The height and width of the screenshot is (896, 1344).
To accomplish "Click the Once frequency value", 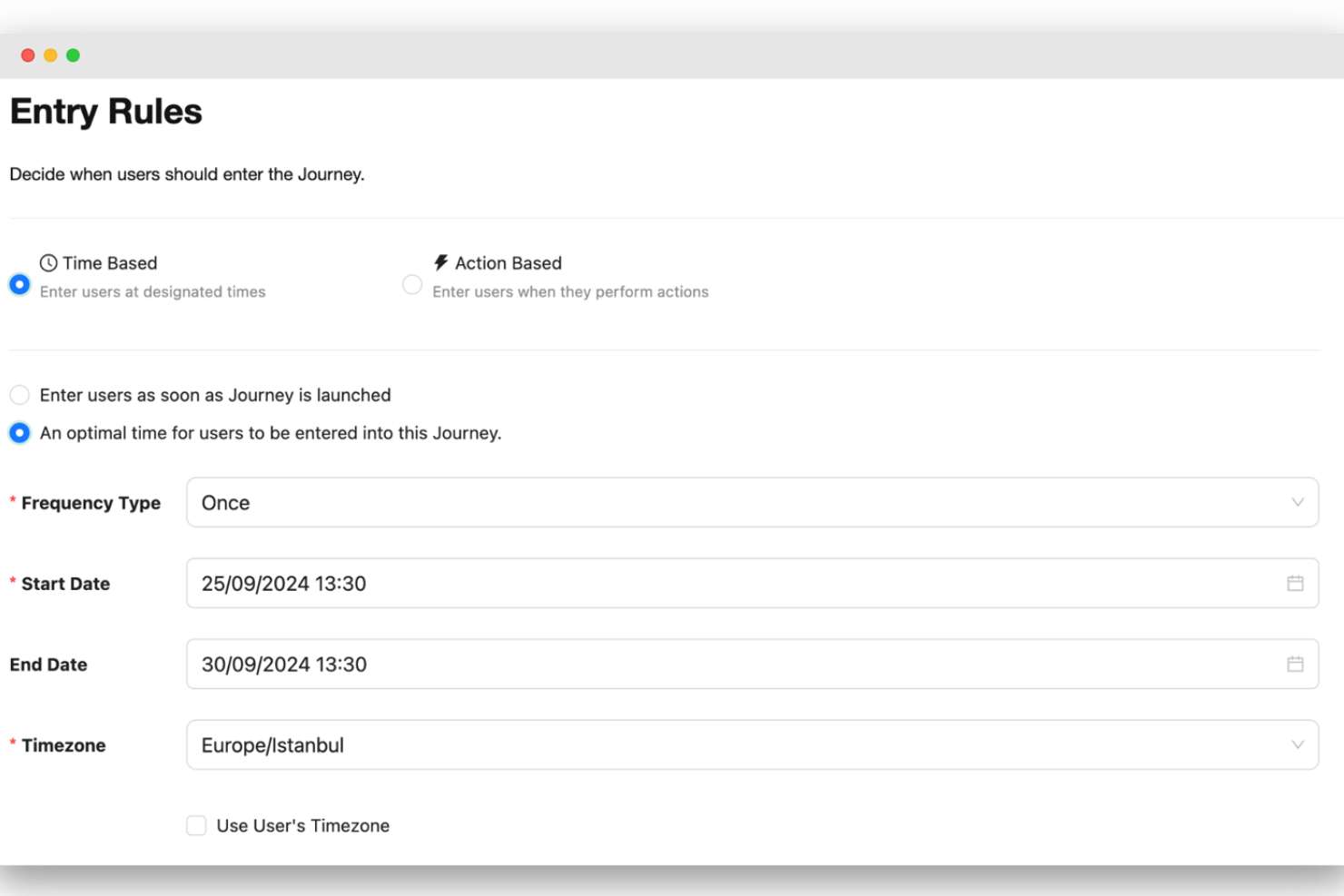I will (x=226, y=502).
